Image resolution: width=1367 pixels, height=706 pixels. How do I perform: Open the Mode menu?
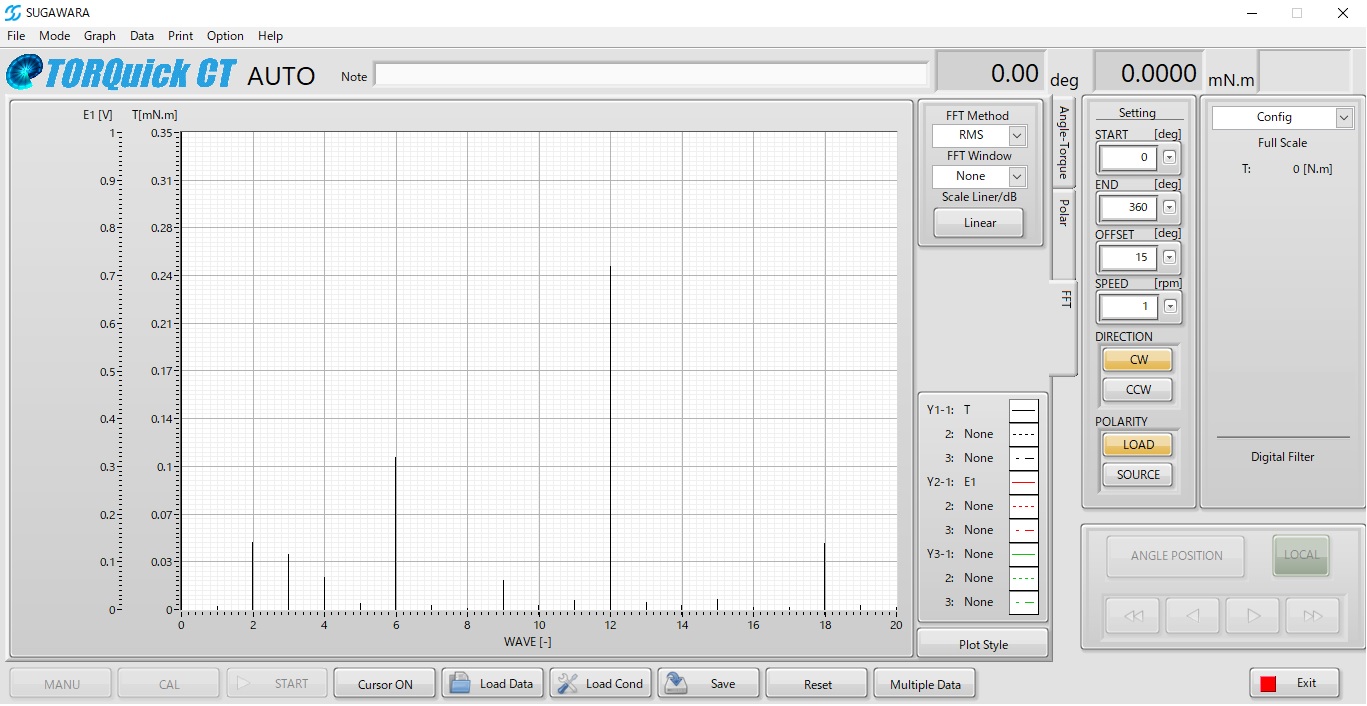55,36
